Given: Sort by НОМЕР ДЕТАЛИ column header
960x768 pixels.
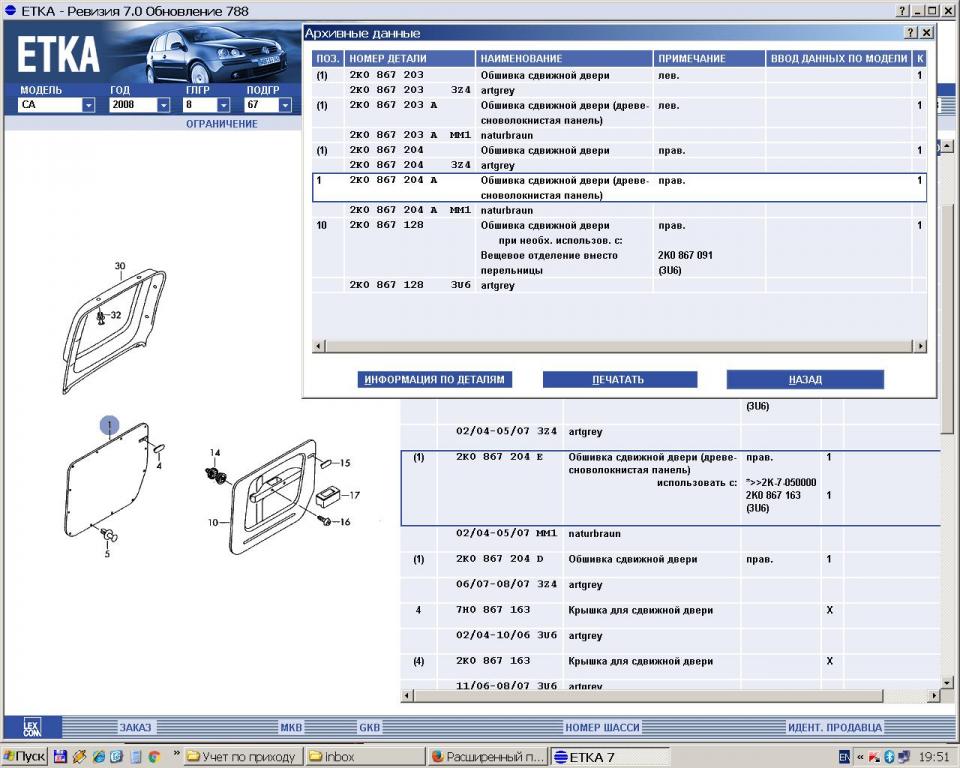Looking at the screenshot, I should coord(410,59).
